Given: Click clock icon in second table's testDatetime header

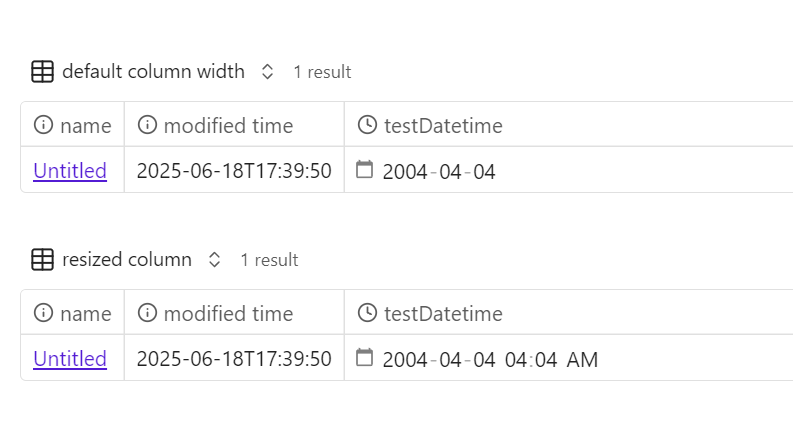Looking at the screenshot, I should [367, 313].
